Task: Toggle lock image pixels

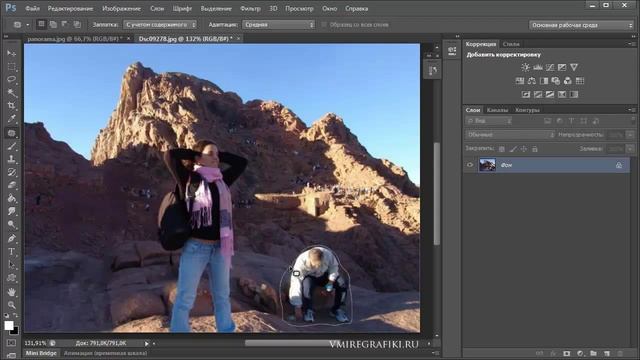Action: [x=513, y=149]
